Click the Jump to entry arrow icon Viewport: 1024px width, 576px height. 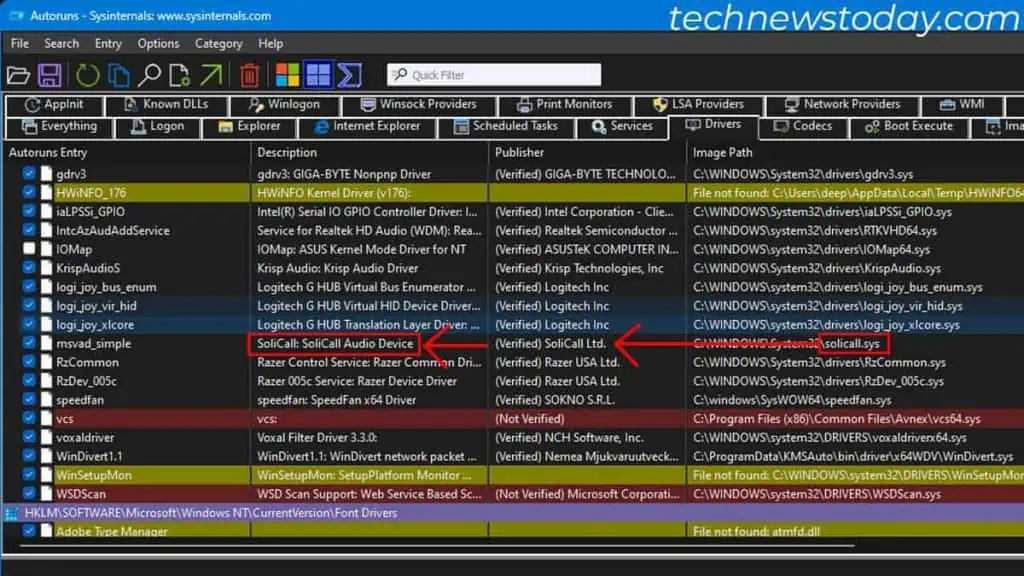[x=211, y=75]
